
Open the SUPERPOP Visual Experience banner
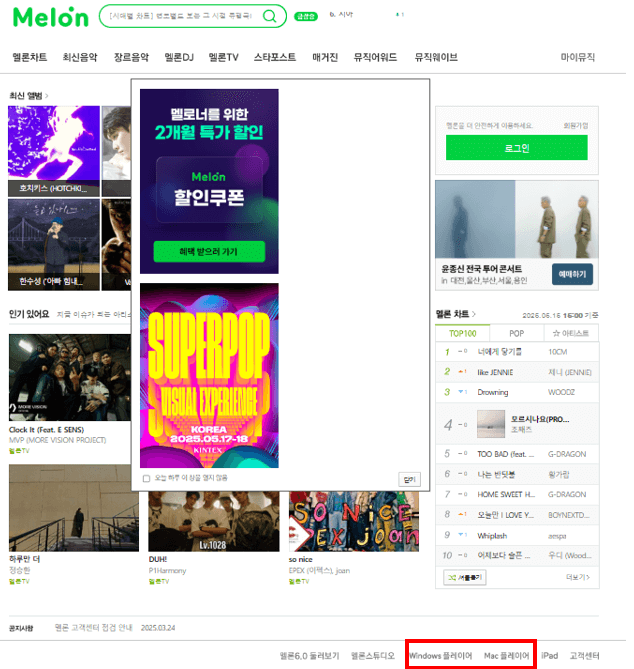coord(209,375)
